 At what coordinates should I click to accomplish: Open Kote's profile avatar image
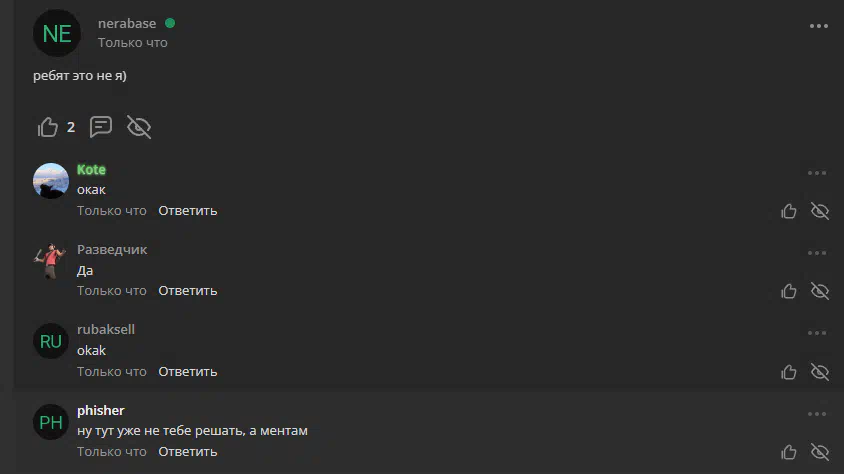51,181
